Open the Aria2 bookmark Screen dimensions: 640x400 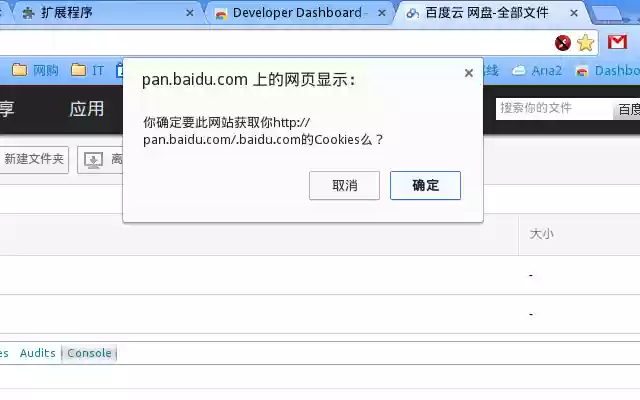point(536,71)
